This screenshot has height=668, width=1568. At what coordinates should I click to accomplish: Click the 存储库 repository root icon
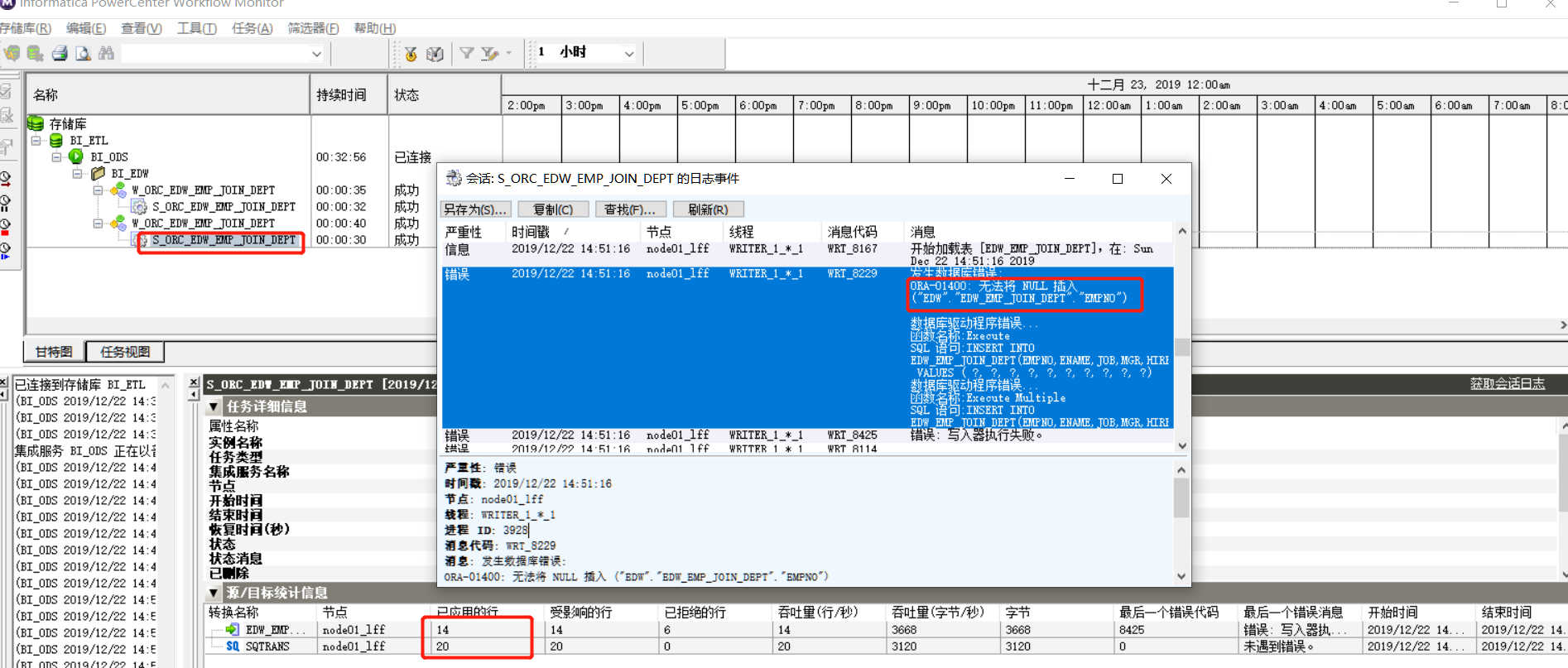click(x=36, y=123)
